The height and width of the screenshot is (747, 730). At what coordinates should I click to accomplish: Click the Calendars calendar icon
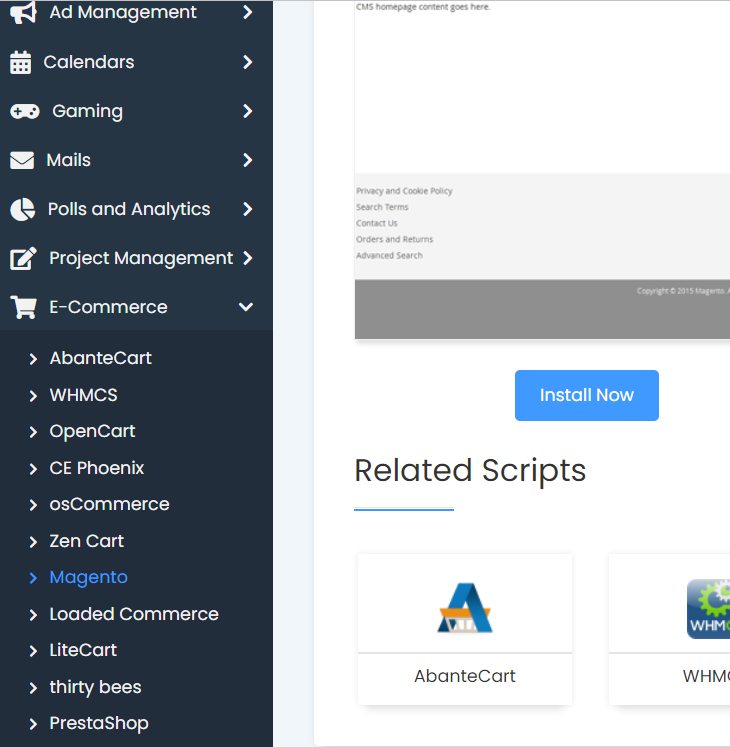(20, 62)
